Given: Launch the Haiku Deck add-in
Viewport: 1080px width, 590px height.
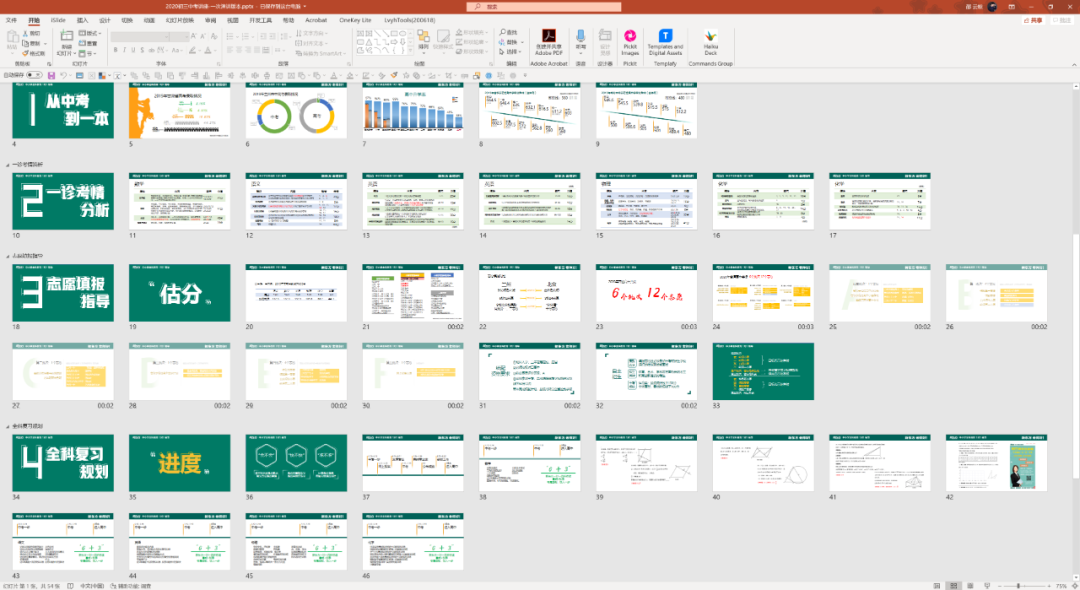Looking at the screenshot, I should (710, 36).
